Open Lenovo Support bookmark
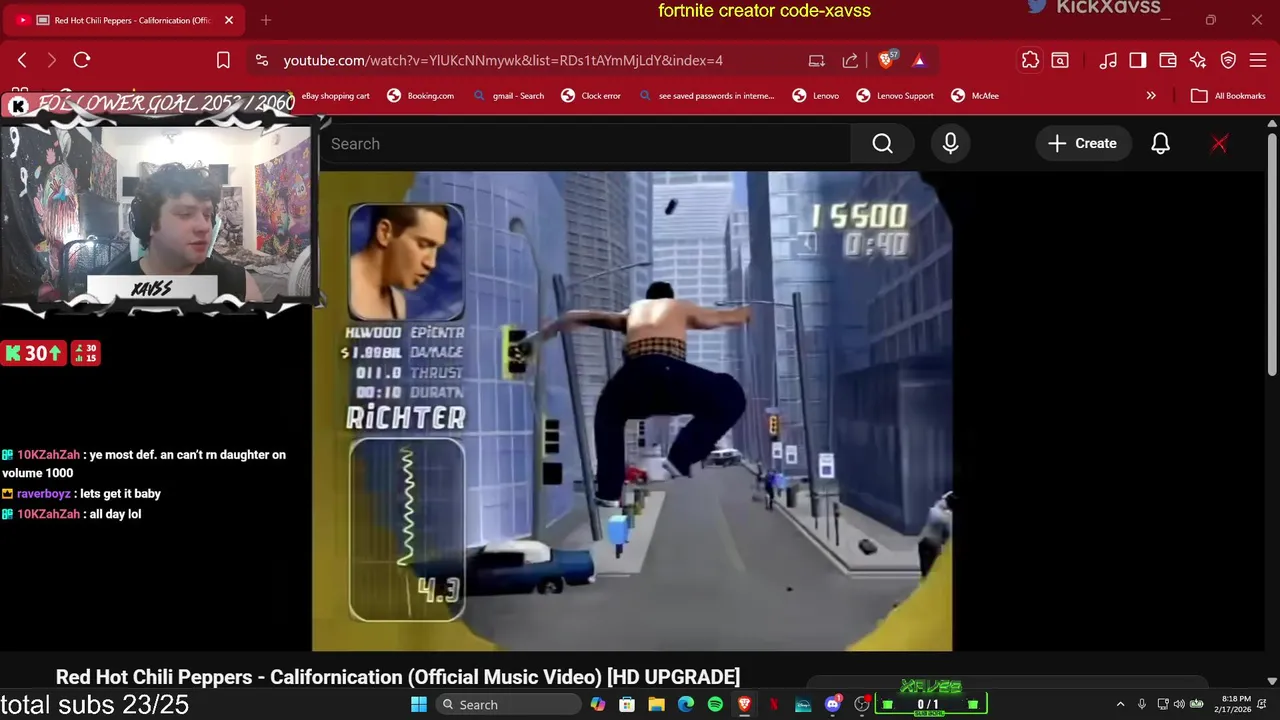This screenshot has width=1280, height=720. [x=895, y=96]
